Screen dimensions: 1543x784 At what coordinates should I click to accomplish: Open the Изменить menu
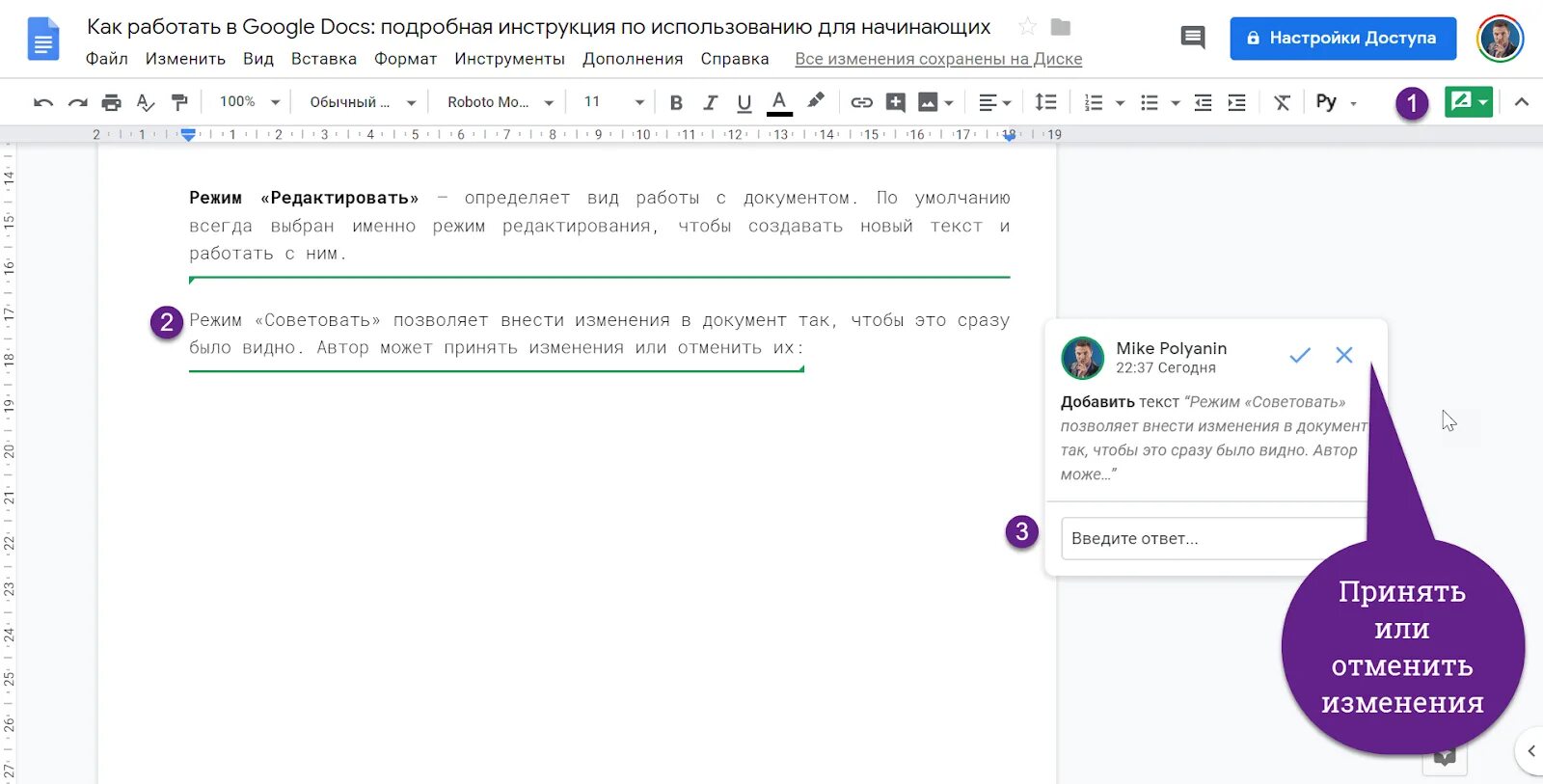(185, 59)
